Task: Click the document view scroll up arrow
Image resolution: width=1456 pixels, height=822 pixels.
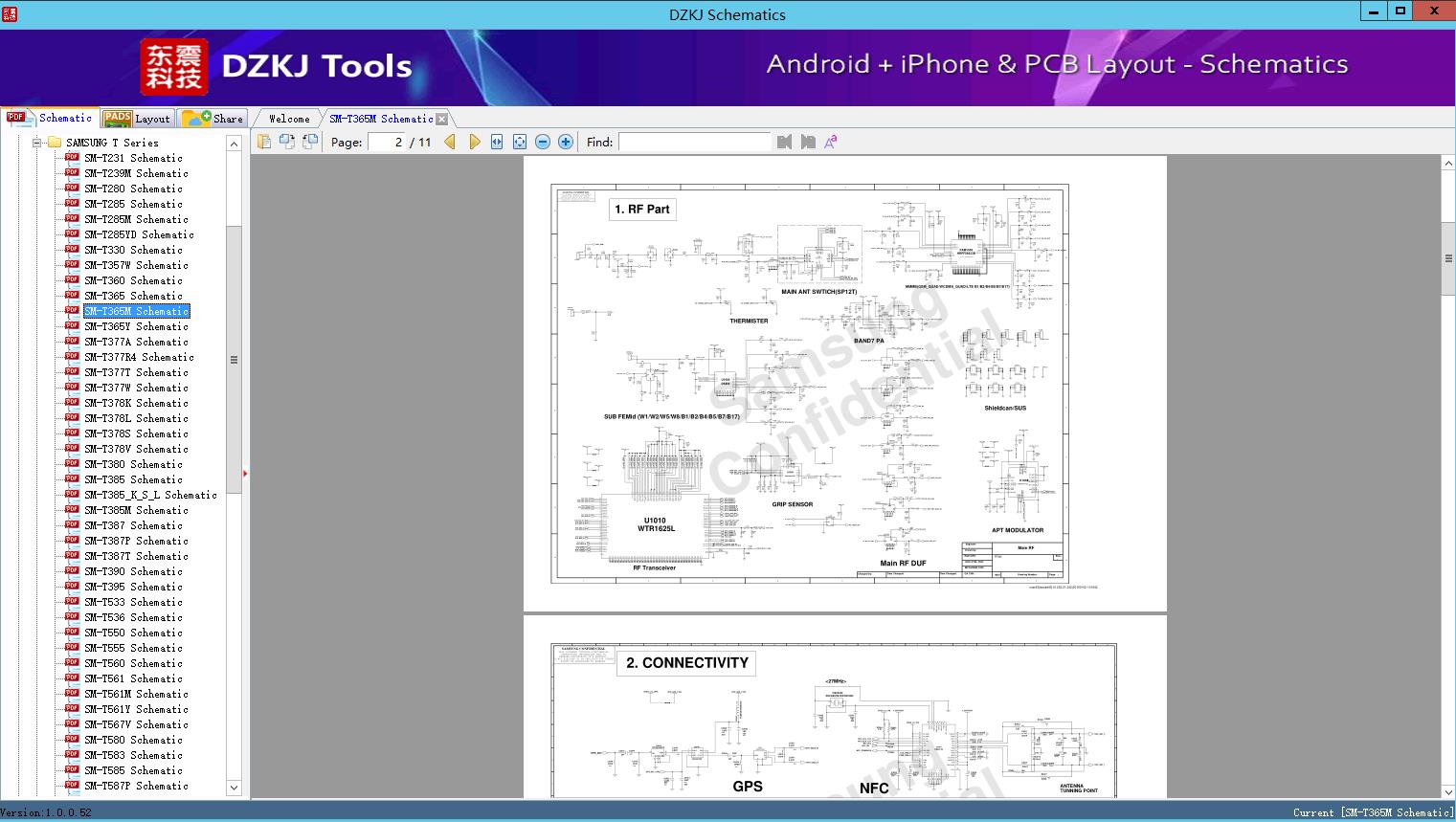Action: (1448, 164)
